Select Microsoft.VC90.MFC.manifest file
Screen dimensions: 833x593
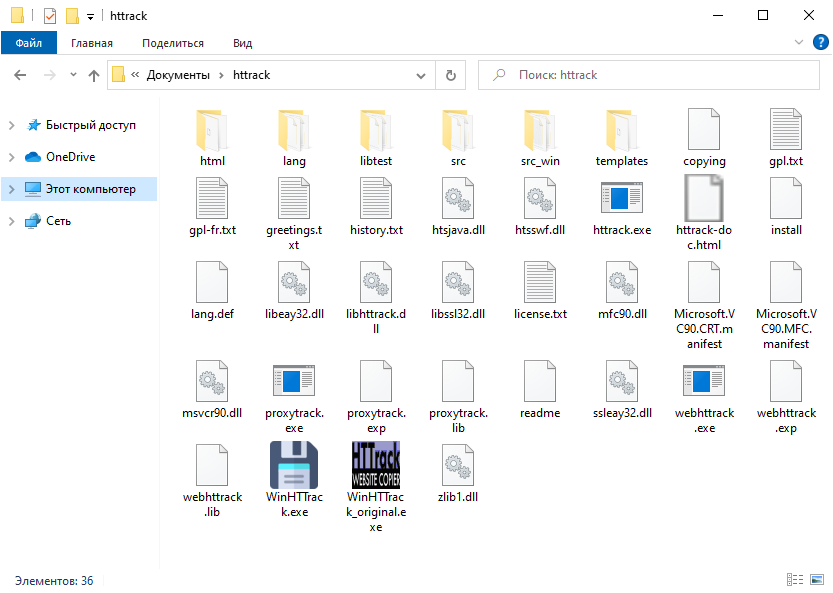point(786,306)
